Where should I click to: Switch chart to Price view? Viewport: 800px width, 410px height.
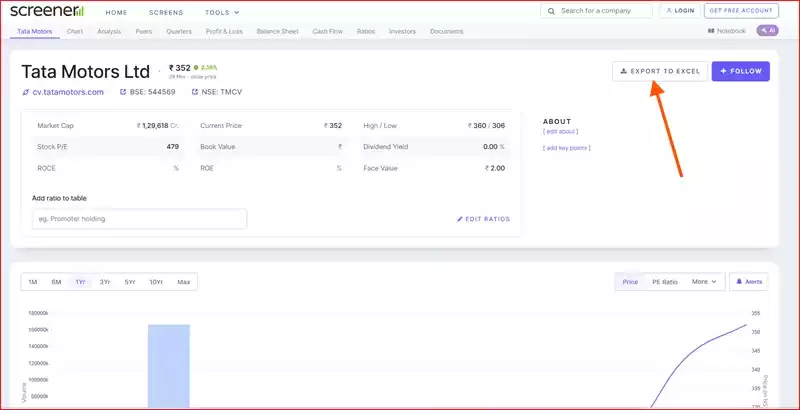click(x=630, y=281)
